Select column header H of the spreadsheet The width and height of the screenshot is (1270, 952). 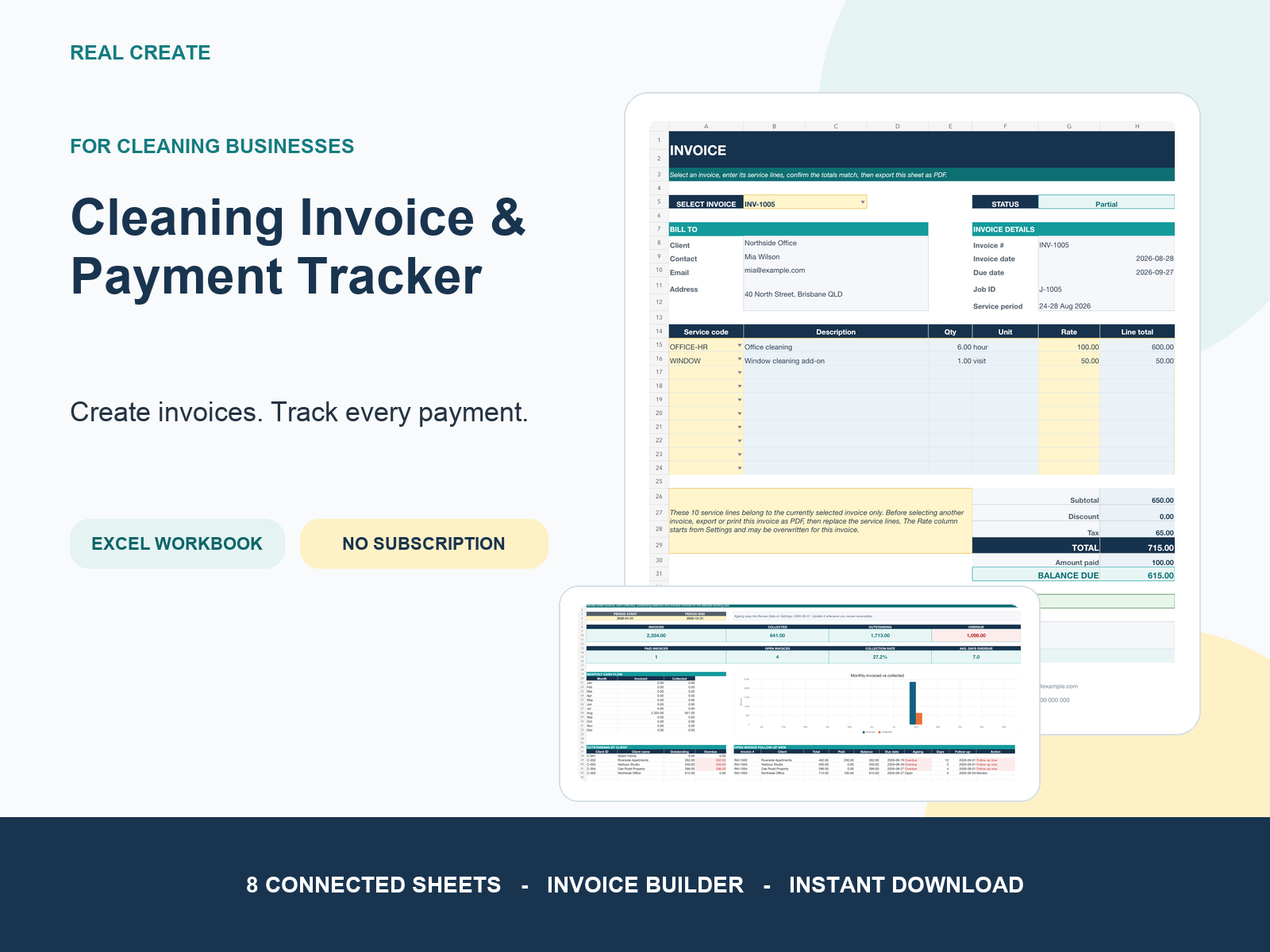1137,126
